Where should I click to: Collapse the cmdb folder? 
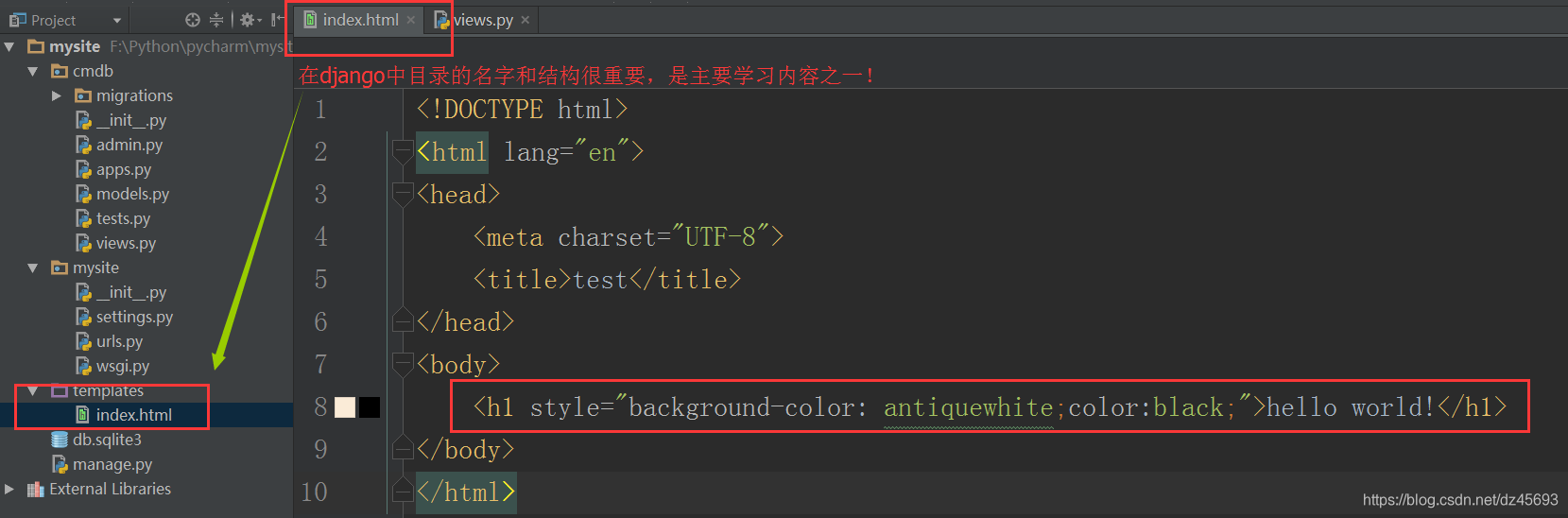point(33,71)
